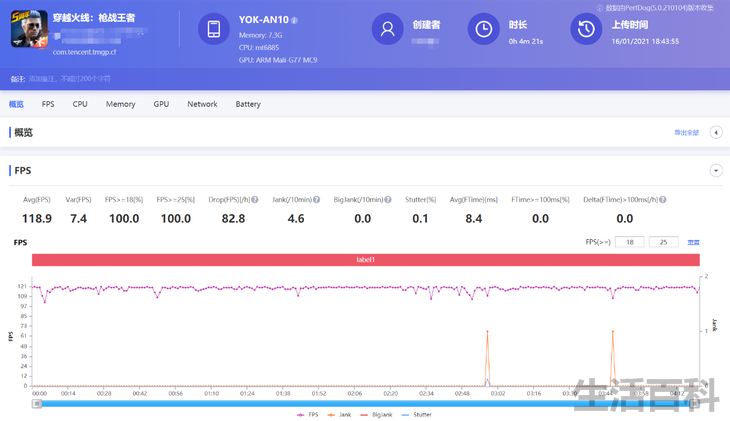Click the upload time history icon
730x421 pixels.
(x=586, y=29)
